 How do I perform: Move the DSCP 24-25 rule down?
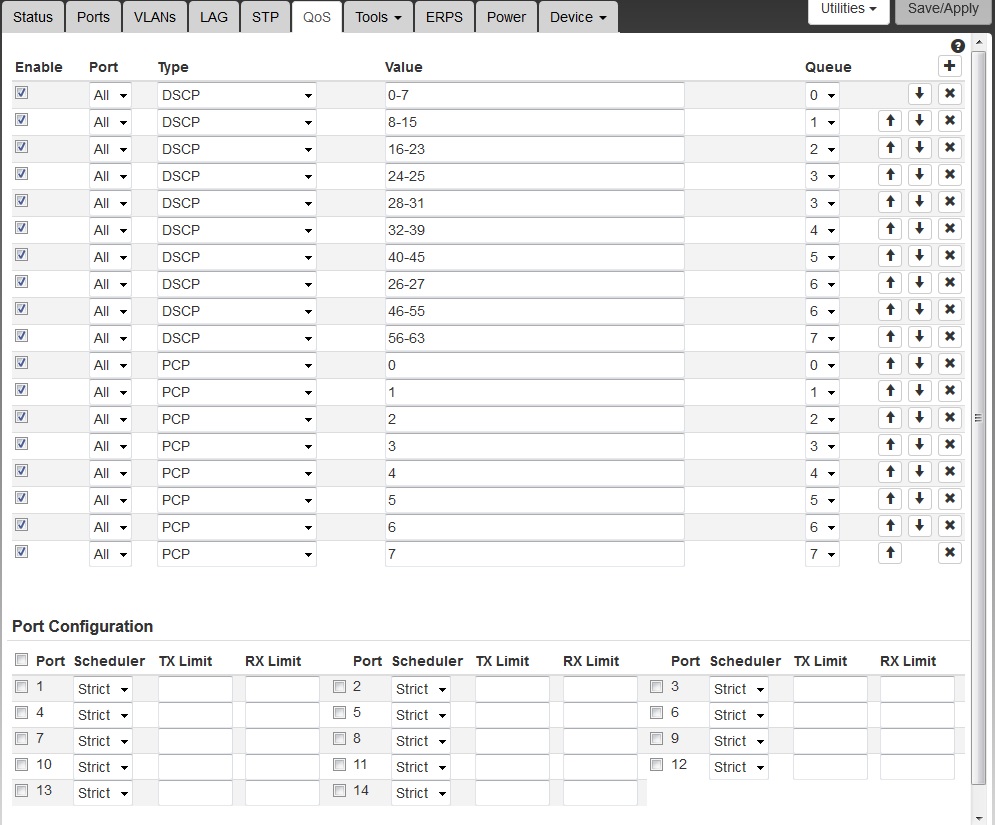920,175
